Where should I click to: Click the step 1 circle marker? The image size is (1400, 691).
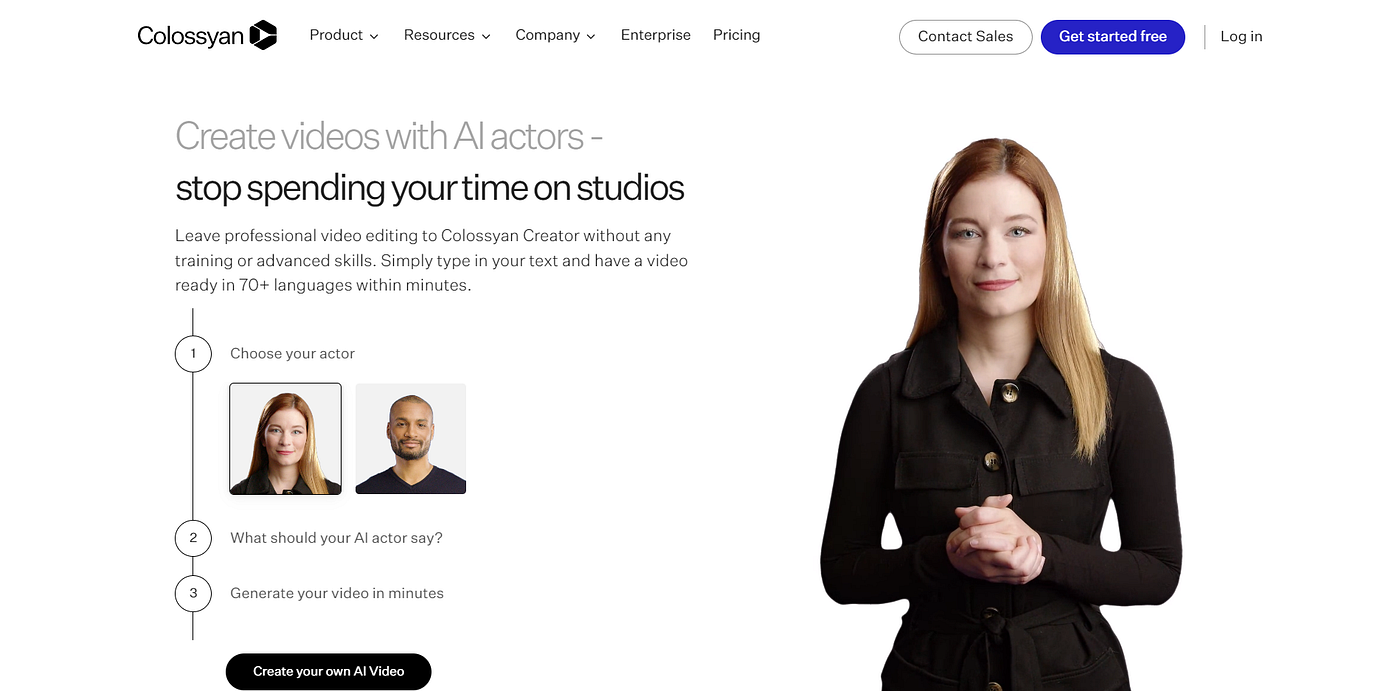click(193, 353)
